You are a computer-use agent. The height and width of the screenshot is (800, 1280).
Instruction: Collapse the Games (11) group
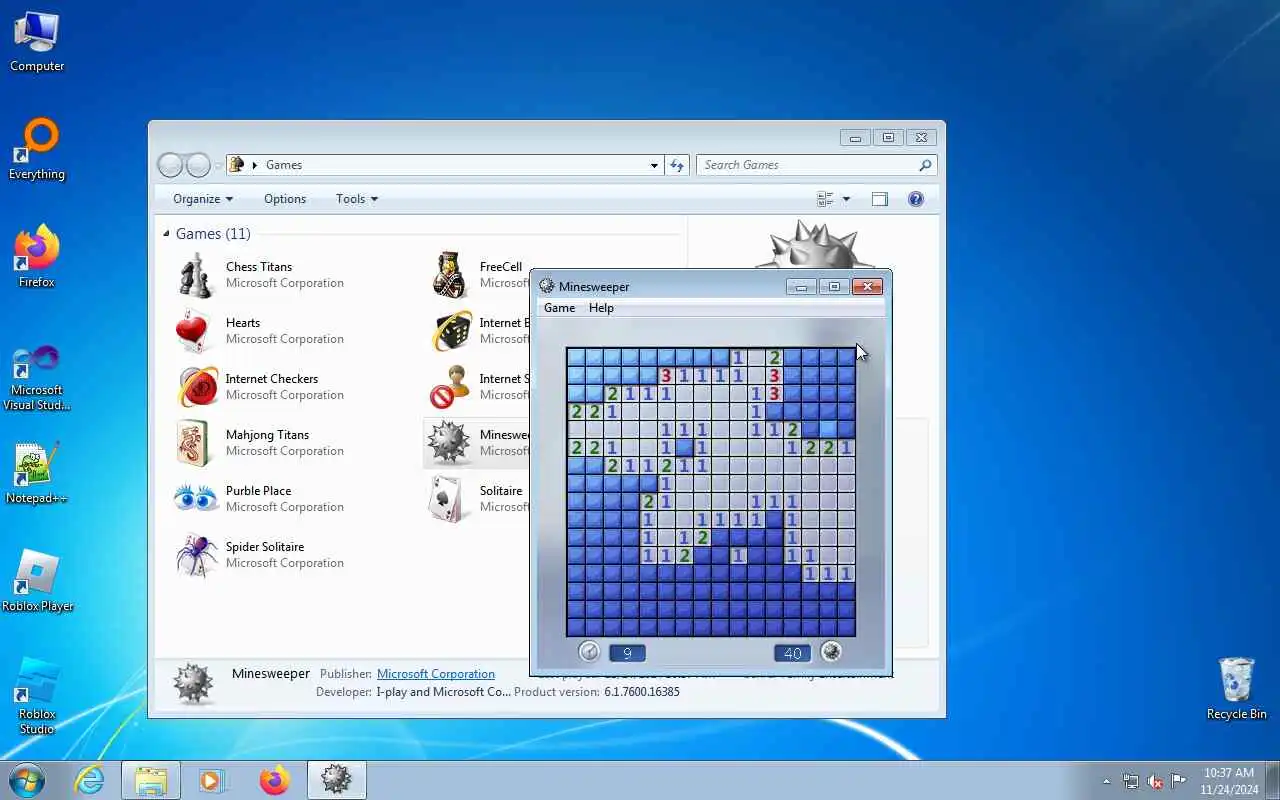(166, 233)
